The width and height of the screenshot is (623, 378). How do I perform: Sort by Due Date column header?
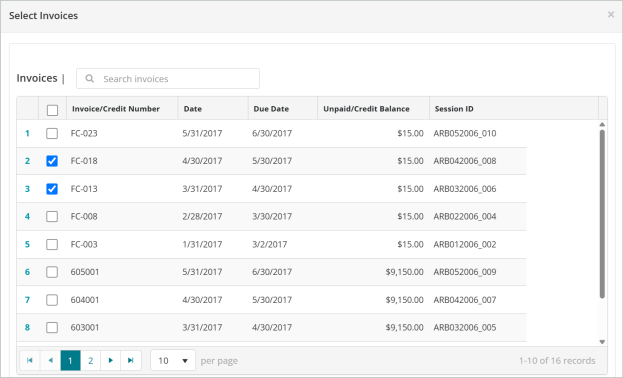(x=271, y=109)
